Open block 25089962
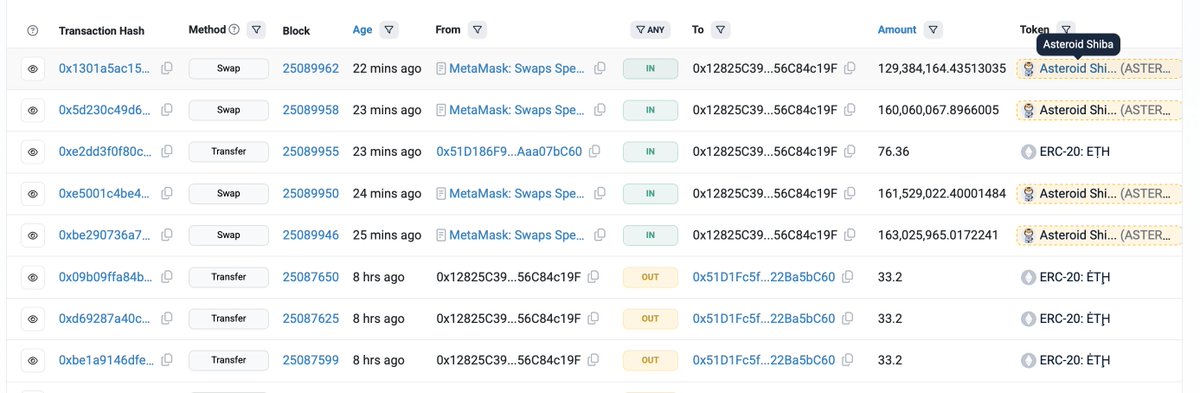This screenshot has height=393, width=1200. pos(311,69)
